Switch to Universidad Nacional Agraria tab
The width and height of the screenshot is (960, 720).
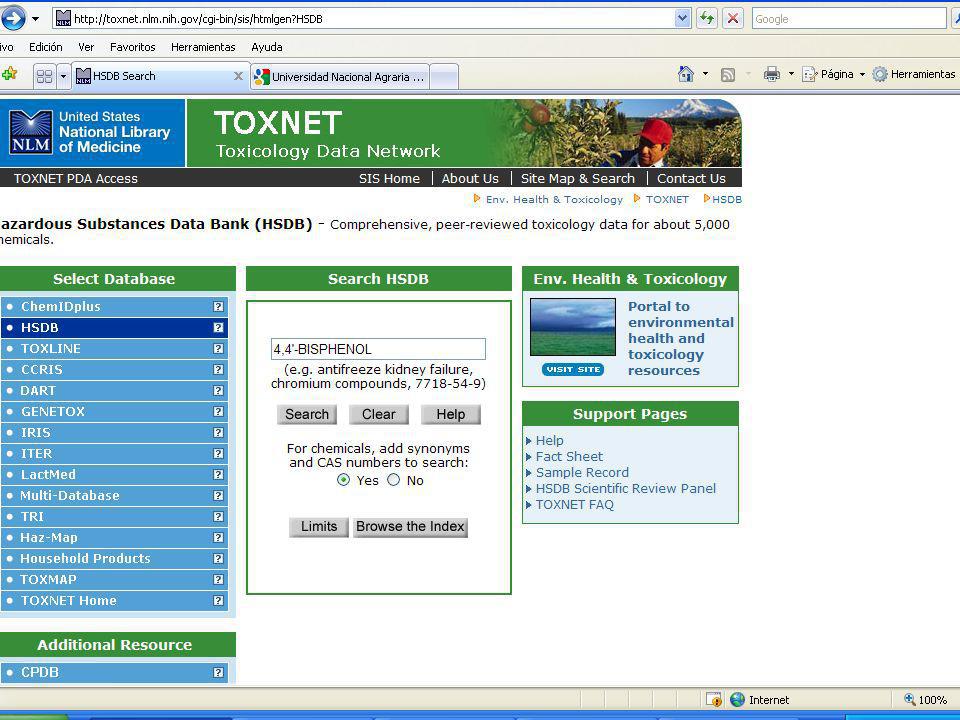coord(340,77)
